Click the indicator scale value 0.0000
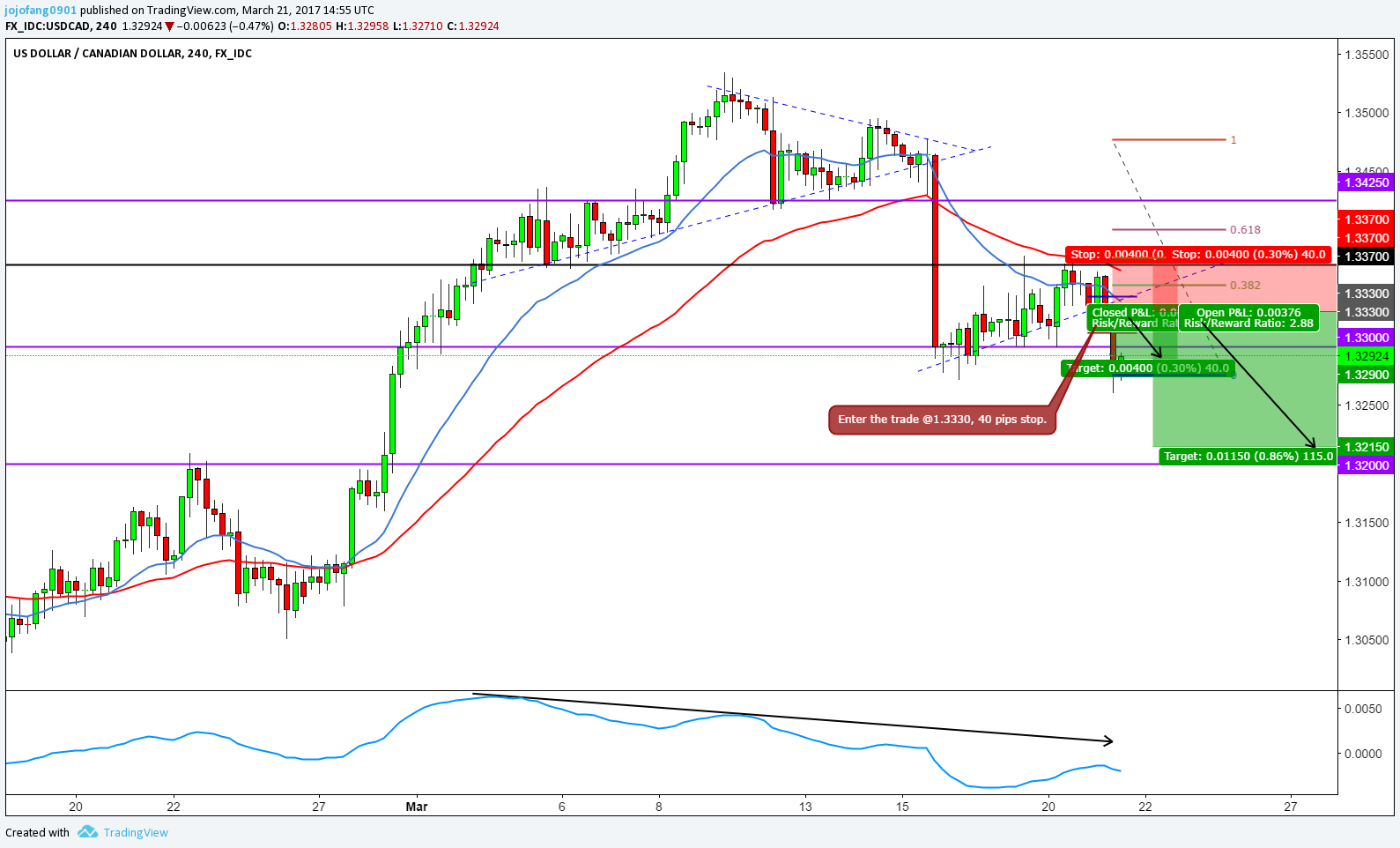 [1363, 754]
